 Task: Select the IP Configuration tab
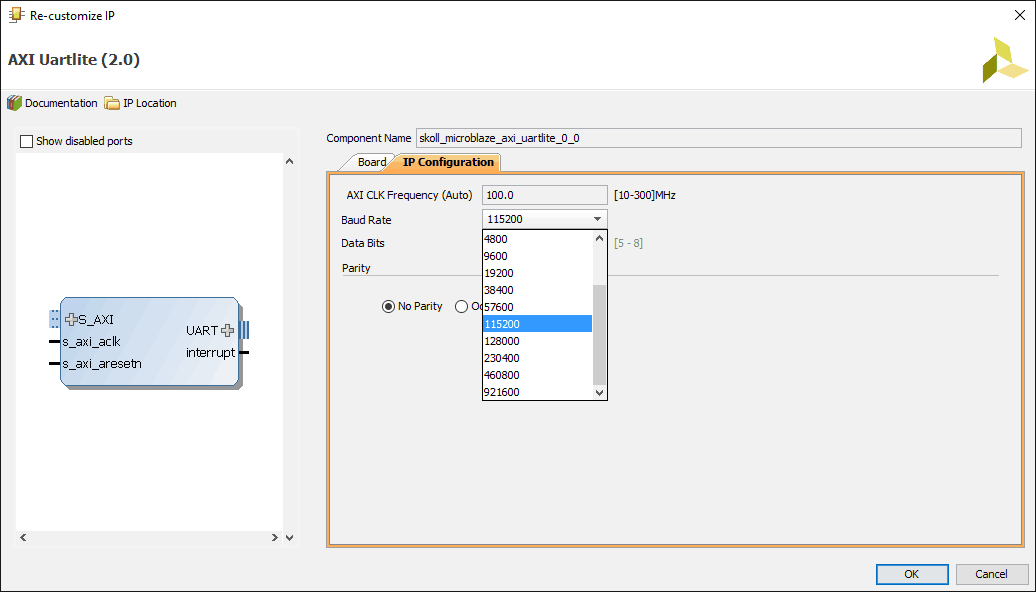448,162
